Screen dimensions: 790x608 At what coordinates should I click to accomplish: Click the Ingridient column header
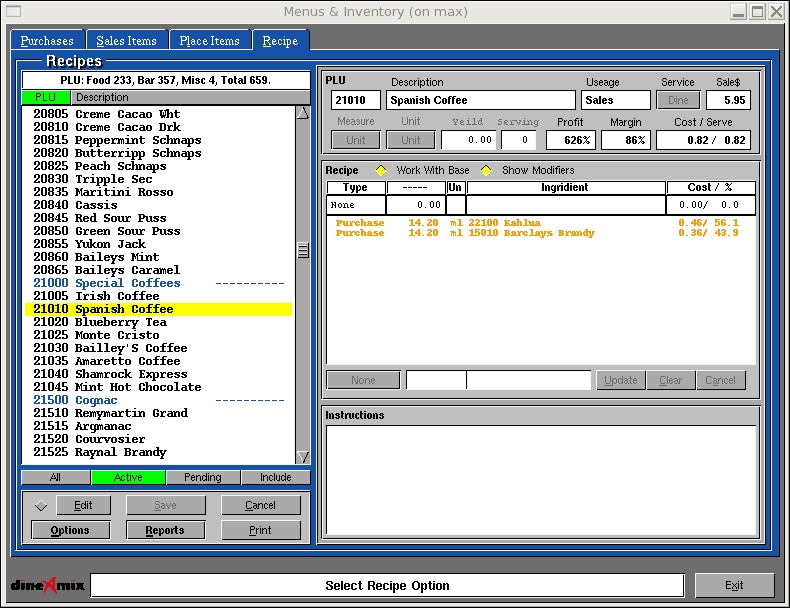tap(565, 187)
